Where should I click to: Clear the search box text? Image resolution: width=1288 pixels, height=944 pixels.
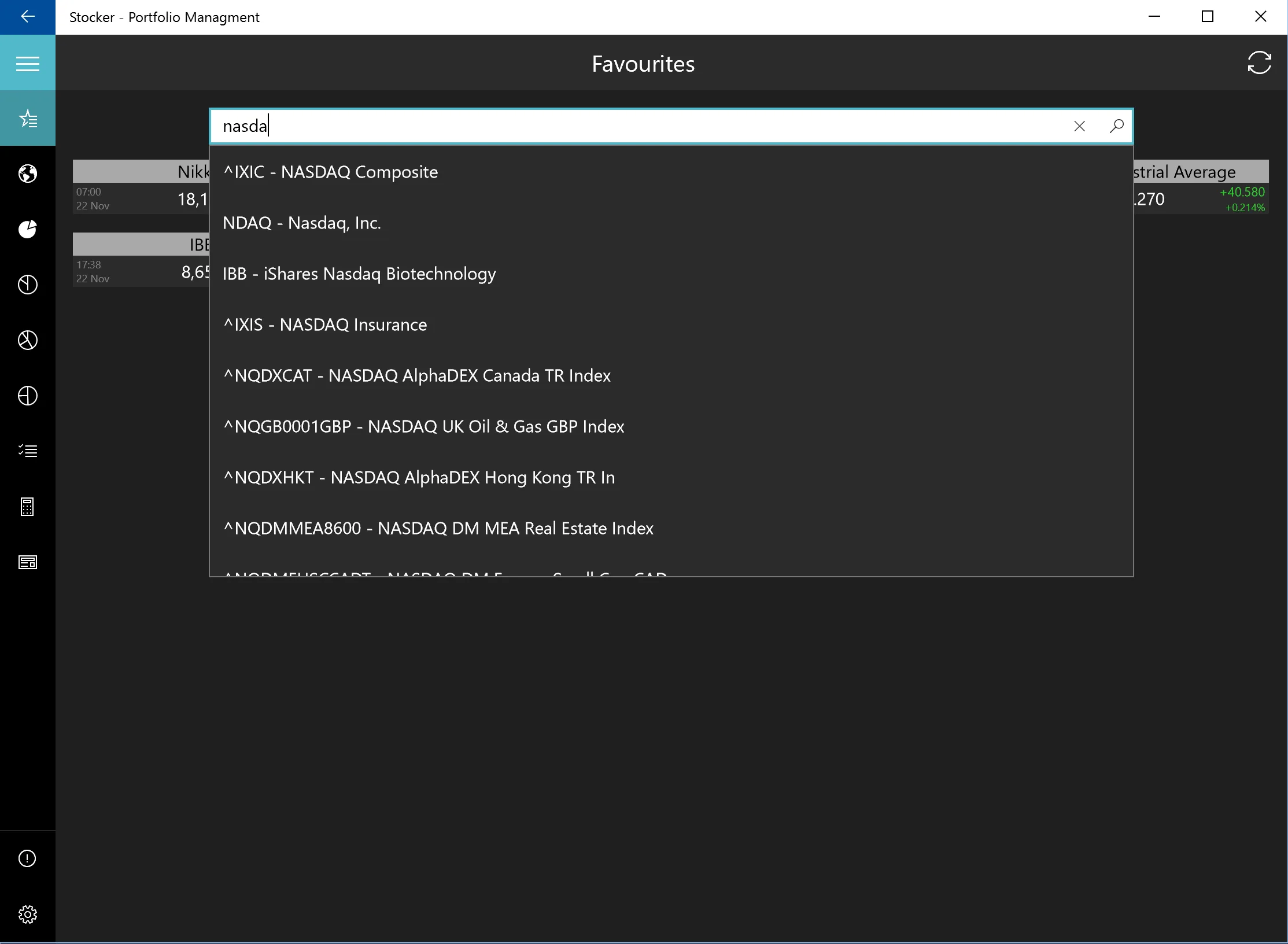pos(1079,126)
